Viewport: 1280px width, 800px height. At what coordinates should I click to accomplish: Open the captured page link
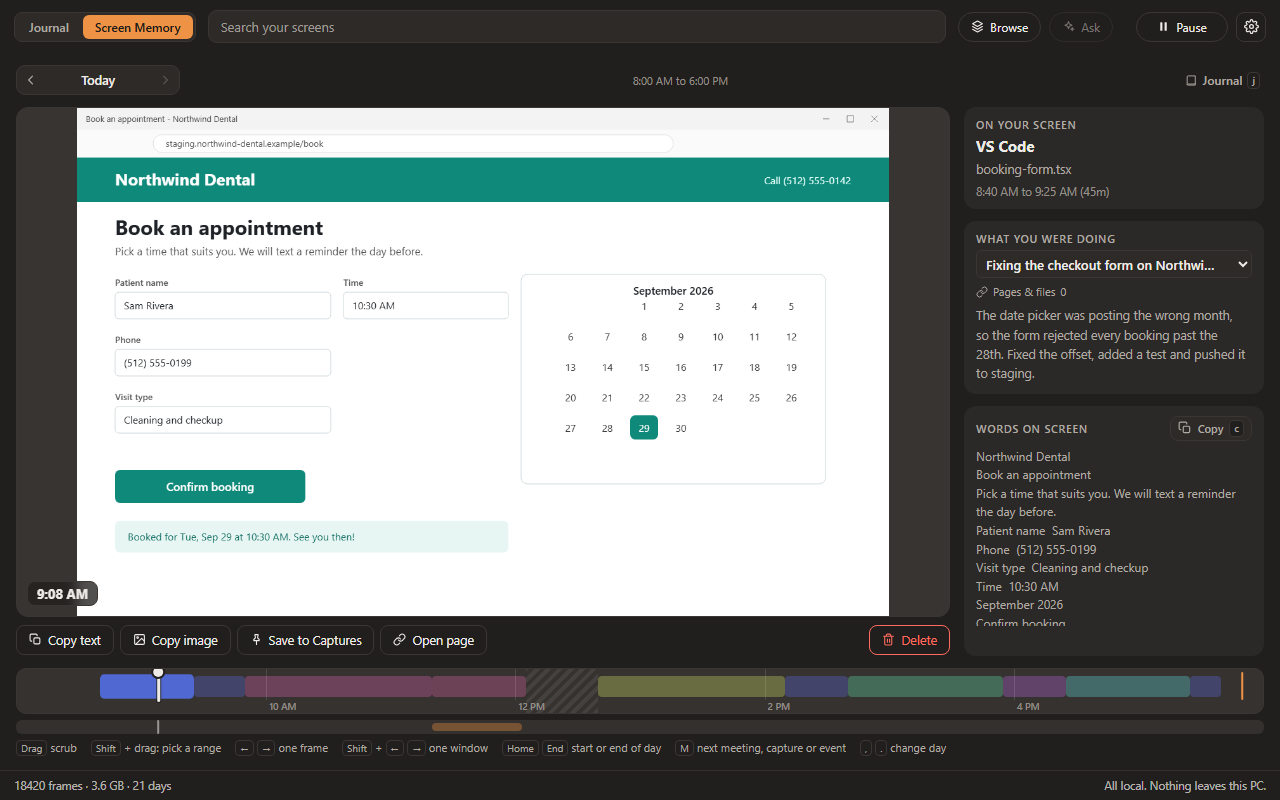433,640
